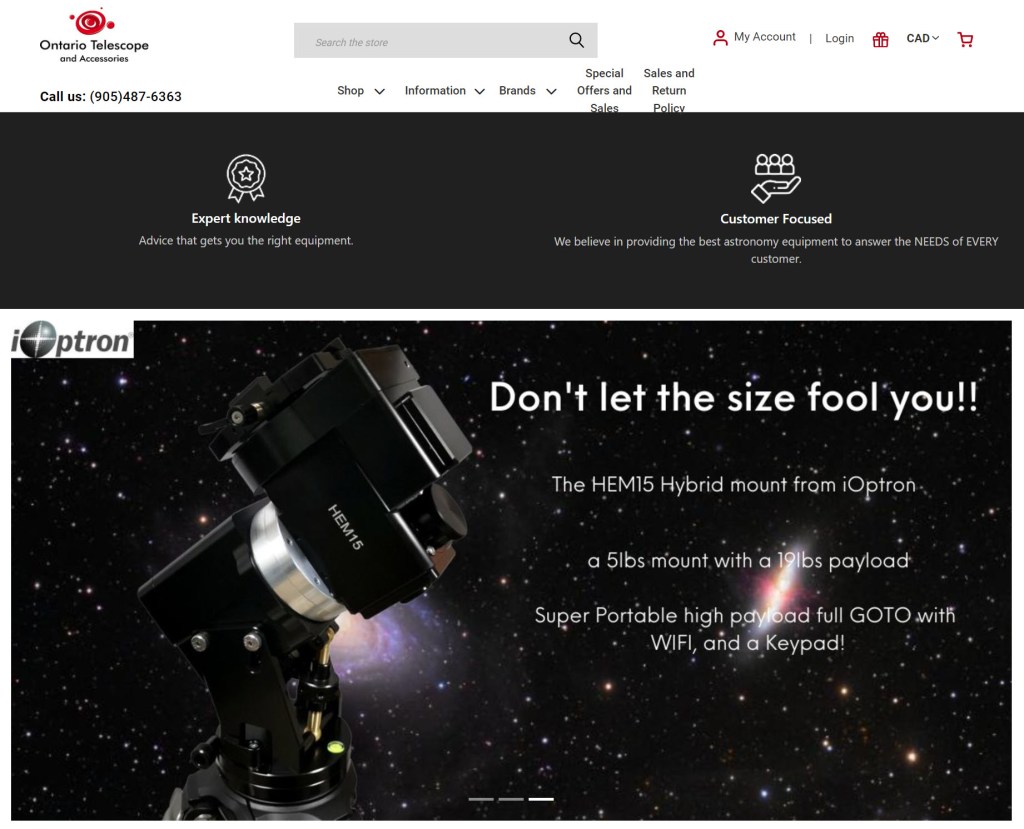Click the iOptron brand logo

point(72,341)
